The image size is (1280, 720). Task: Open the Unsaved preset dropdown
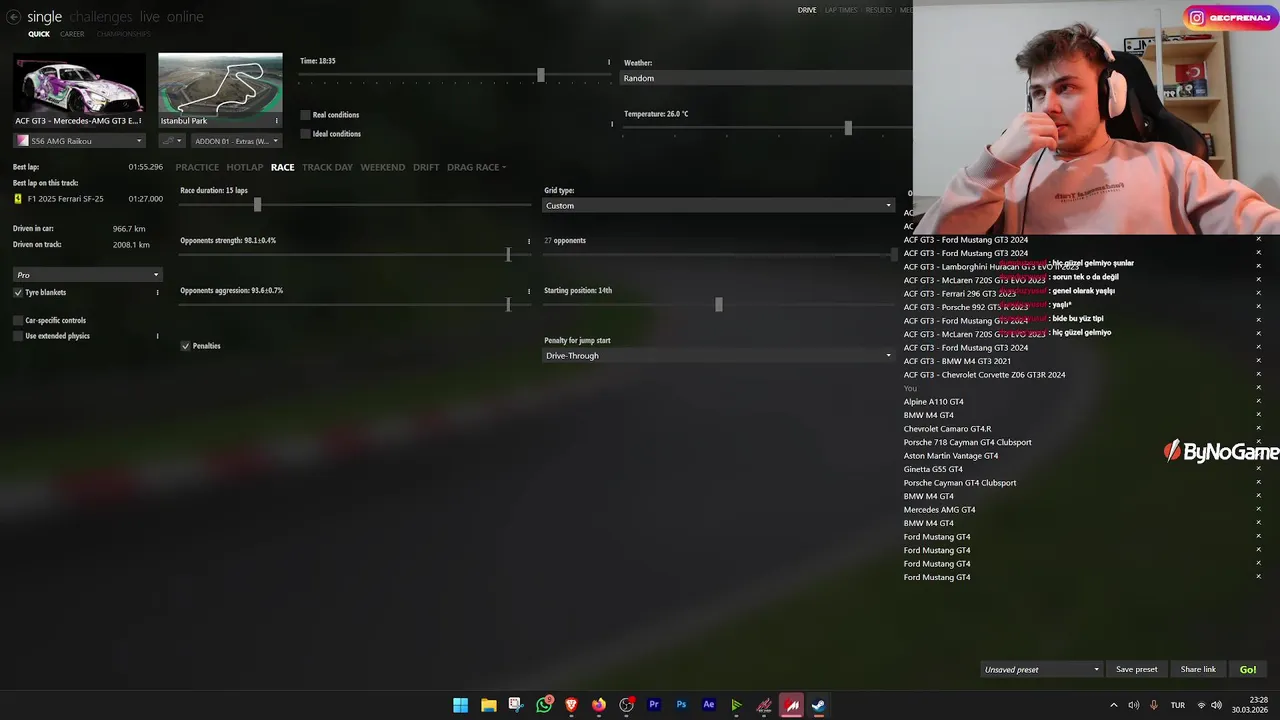pos(1041,670)
